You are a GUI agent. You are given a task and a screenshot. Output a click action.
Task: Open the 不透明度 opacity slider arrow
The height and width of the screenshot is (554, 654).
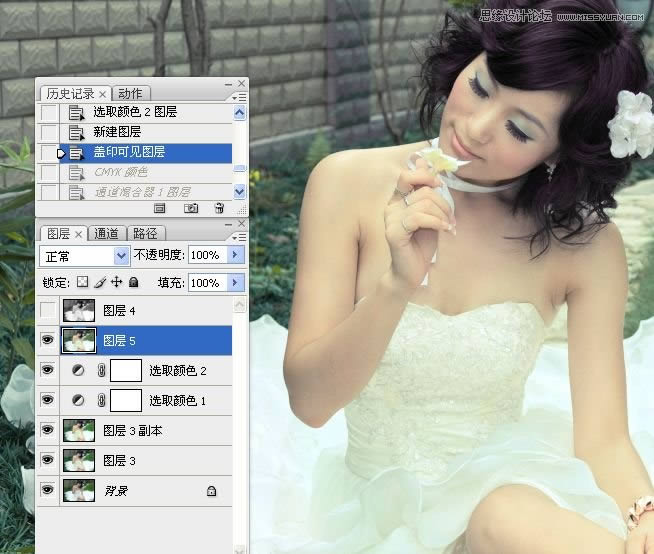(x=236, y=256)
